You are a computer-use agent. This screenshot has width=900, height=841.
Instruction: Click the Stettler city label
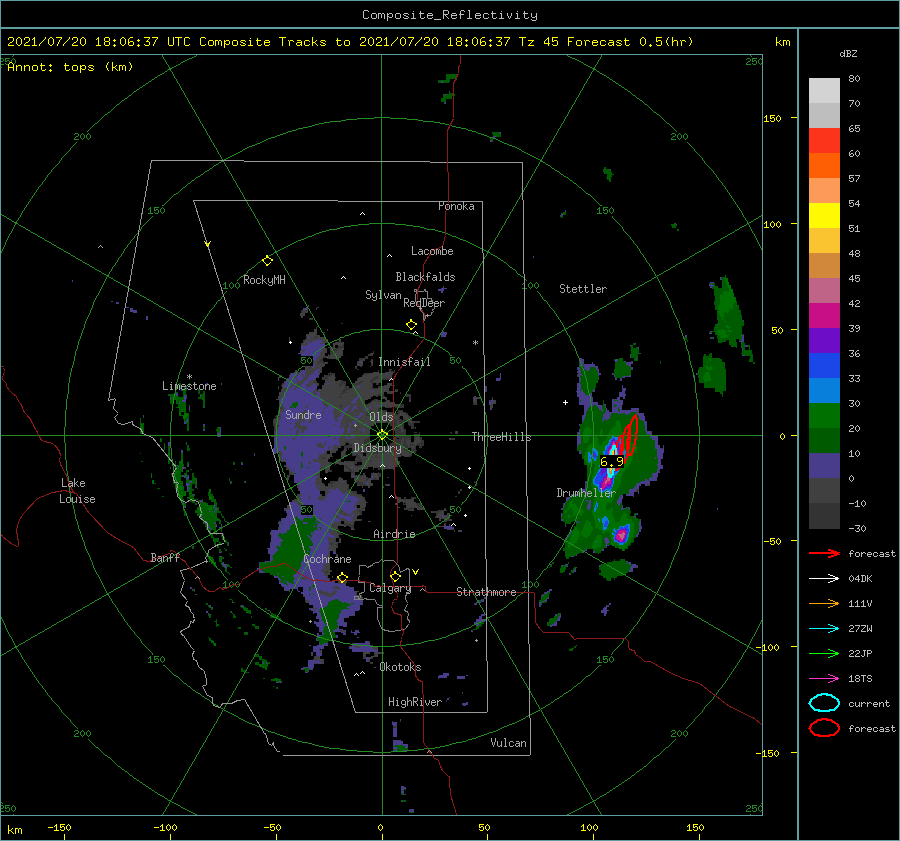[583, 289]
